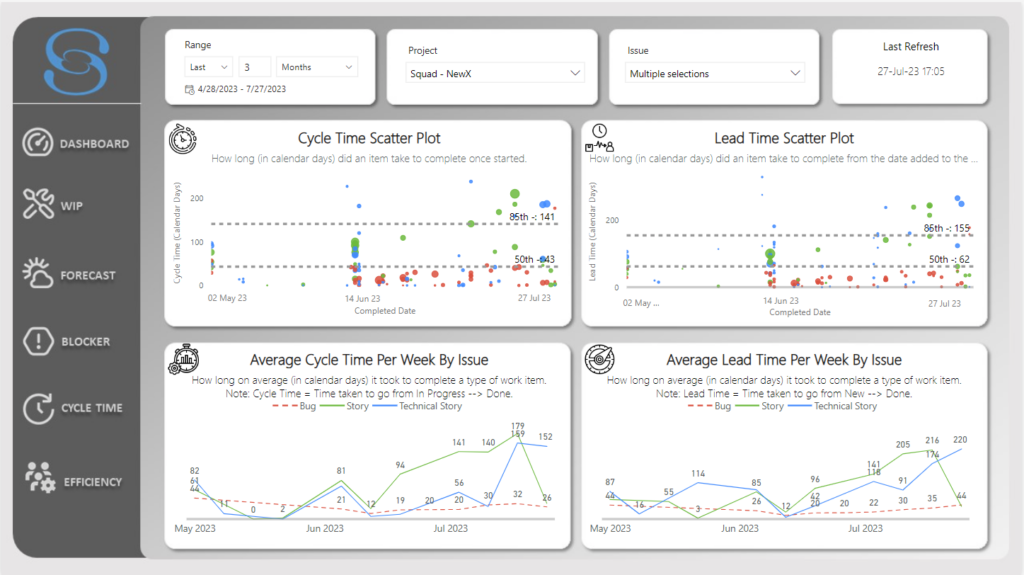Expand the Project dropdown showing Squad - NewX
The height and width of the screenshot is (575, 1024).
tap(495, 73)
